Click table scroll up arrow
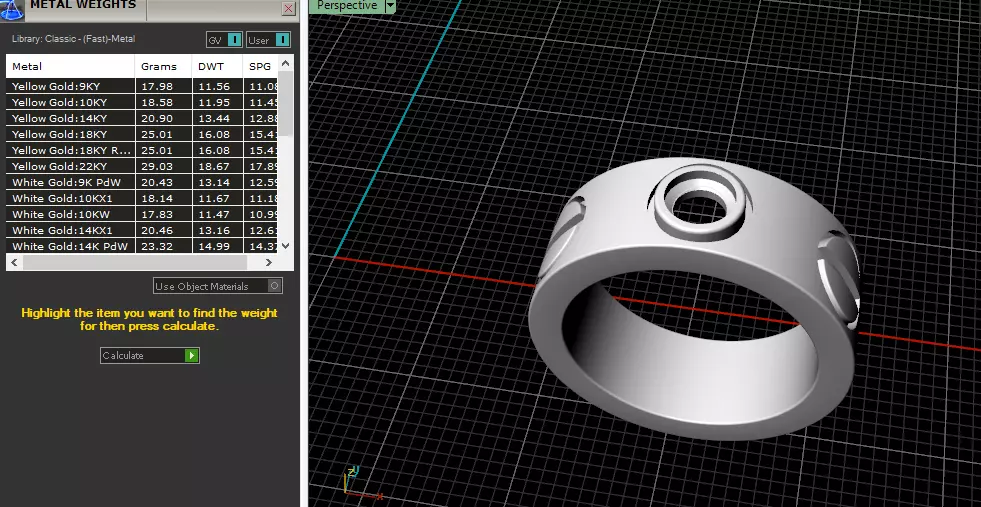Image resolution: width=981 pixels, height=507 pixels. pos(285,63)
